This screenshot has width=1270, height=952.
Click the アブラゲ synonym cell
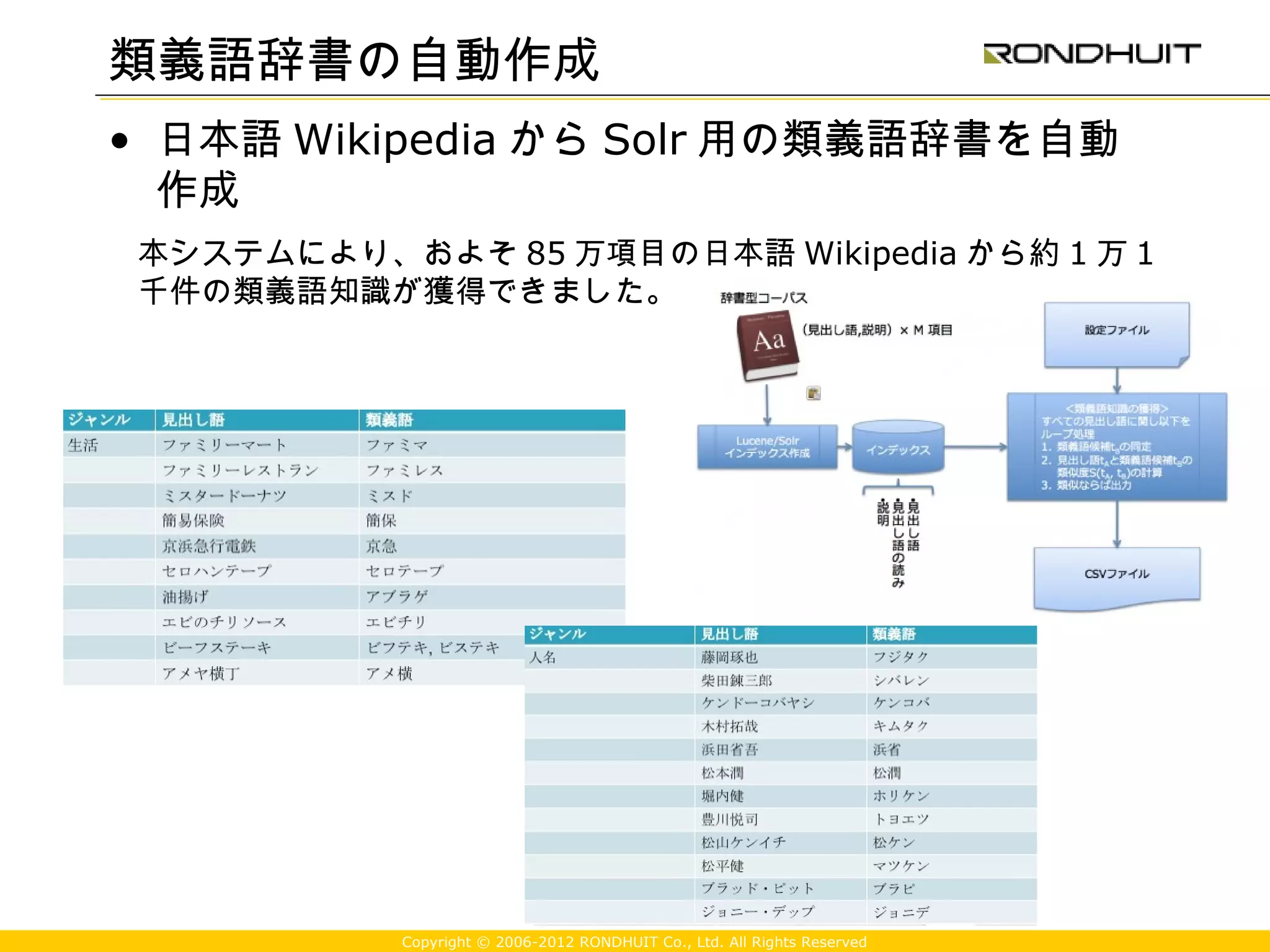point(492,597)
